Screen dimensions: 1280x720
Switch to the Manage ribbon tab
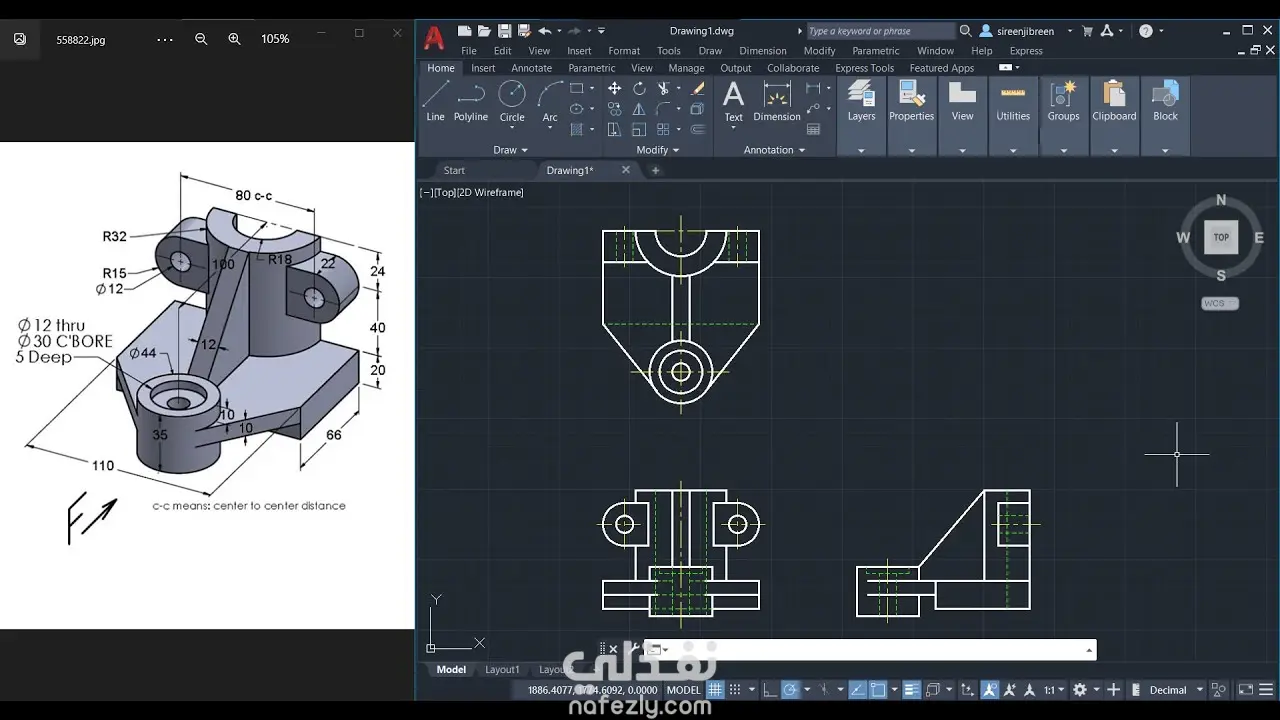point(687,68)
